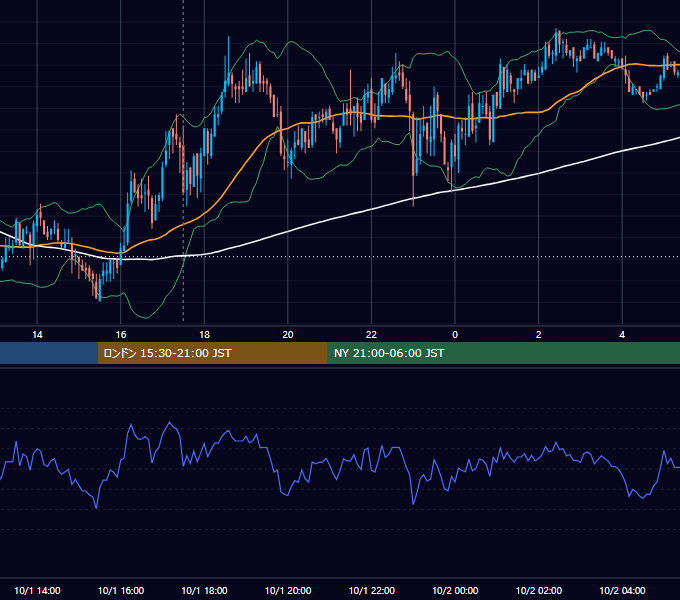Image resolution: width=680 pixels, height=600 pixels.
Task: Click the 20 hour label on the price chart axis
Action: (288, 335)
